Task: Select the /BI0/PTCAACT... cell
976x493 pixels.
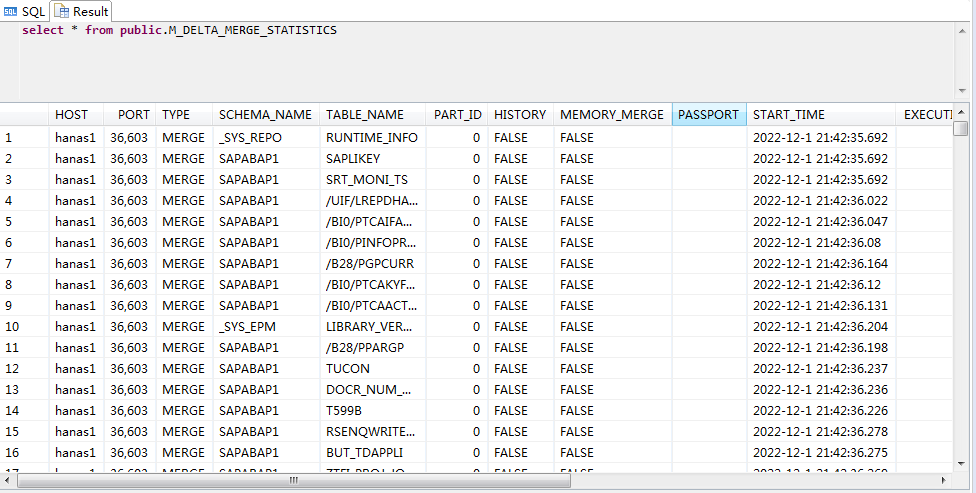Action: click(x=372, y=306)
